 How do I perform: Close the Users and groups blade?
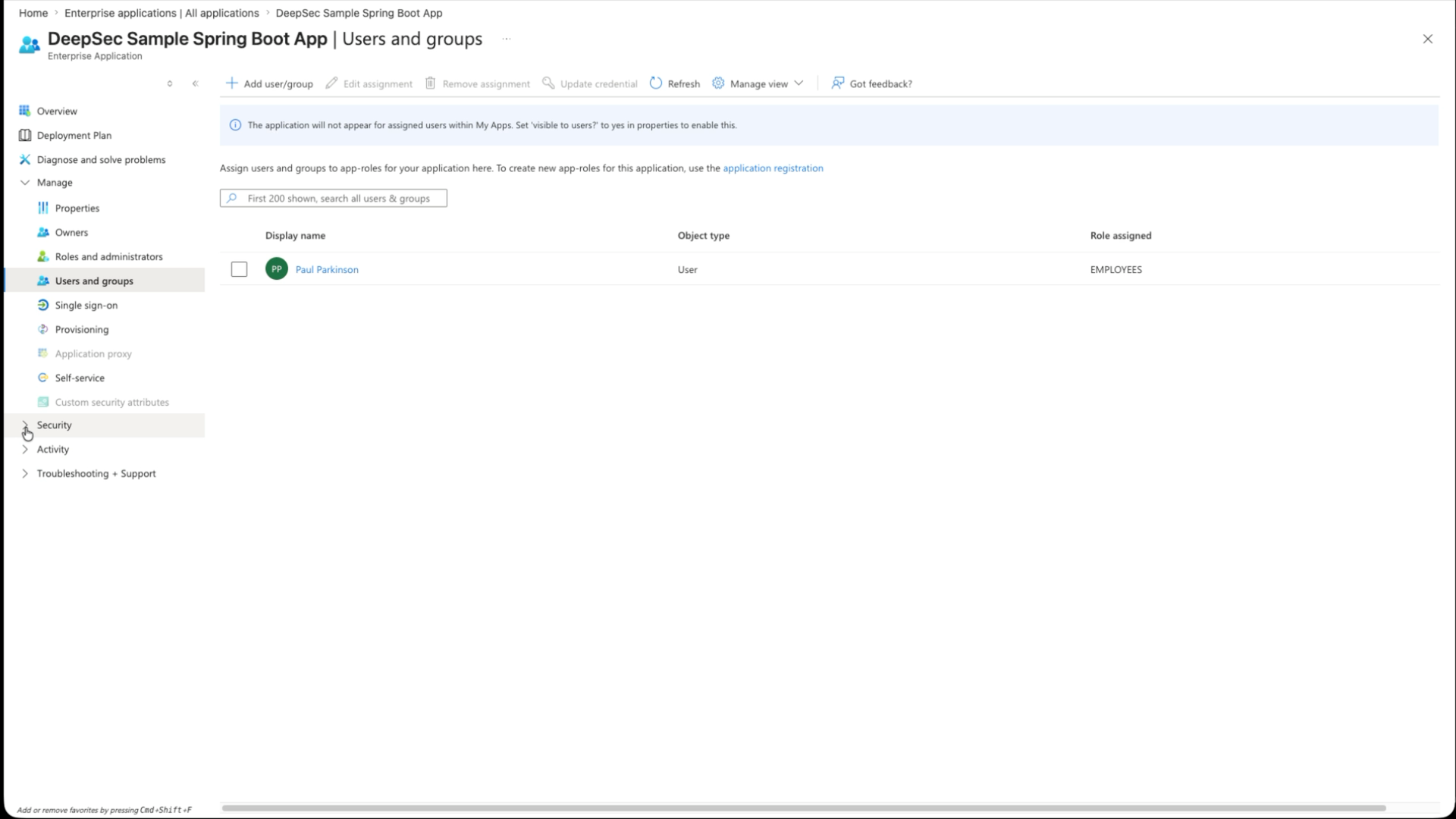(1427, 39)
